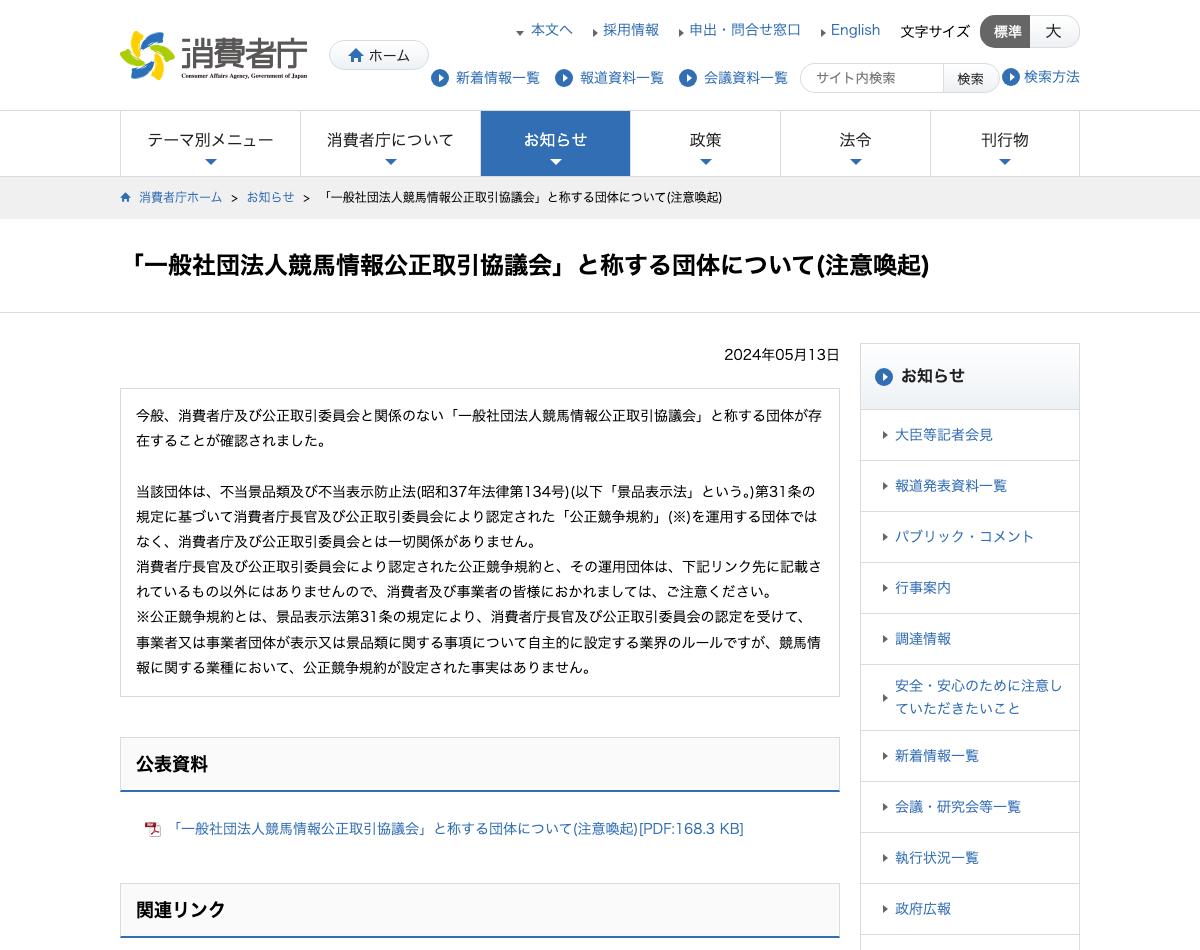
Task: Click the house icon in ホーム button
Action: [x=356, y=55]
